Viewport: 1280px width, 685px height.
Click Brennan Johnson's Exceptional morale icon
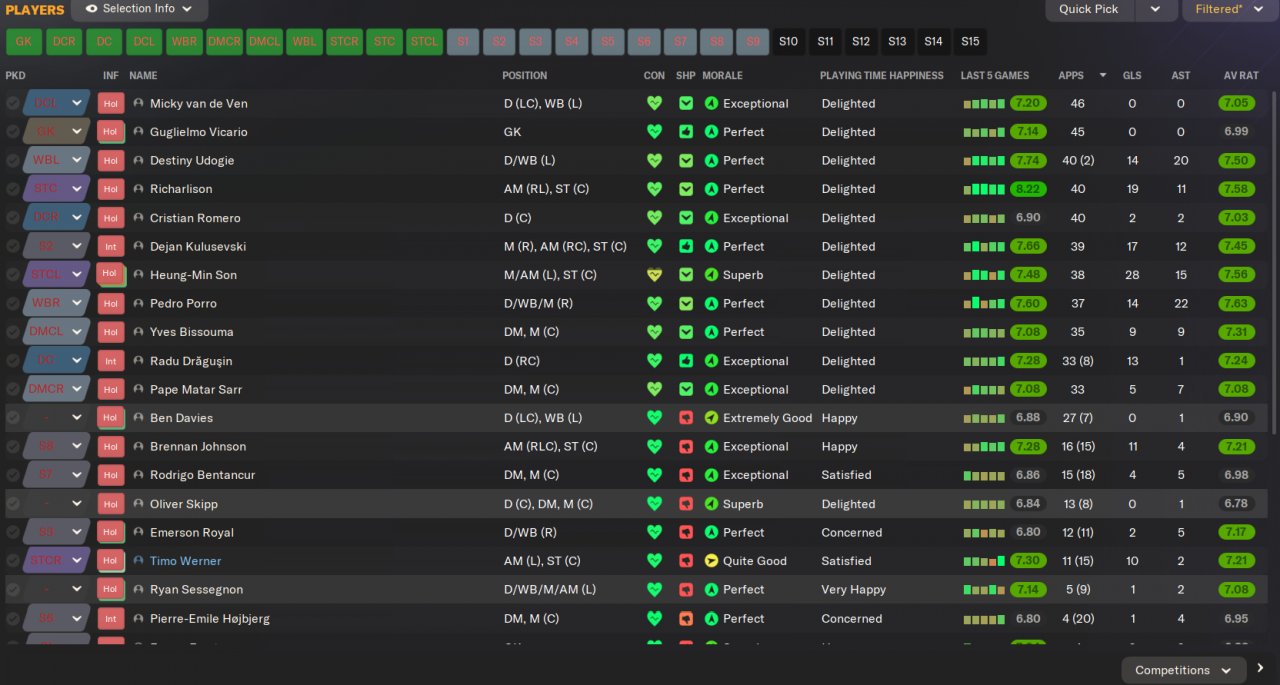[711, 447]
